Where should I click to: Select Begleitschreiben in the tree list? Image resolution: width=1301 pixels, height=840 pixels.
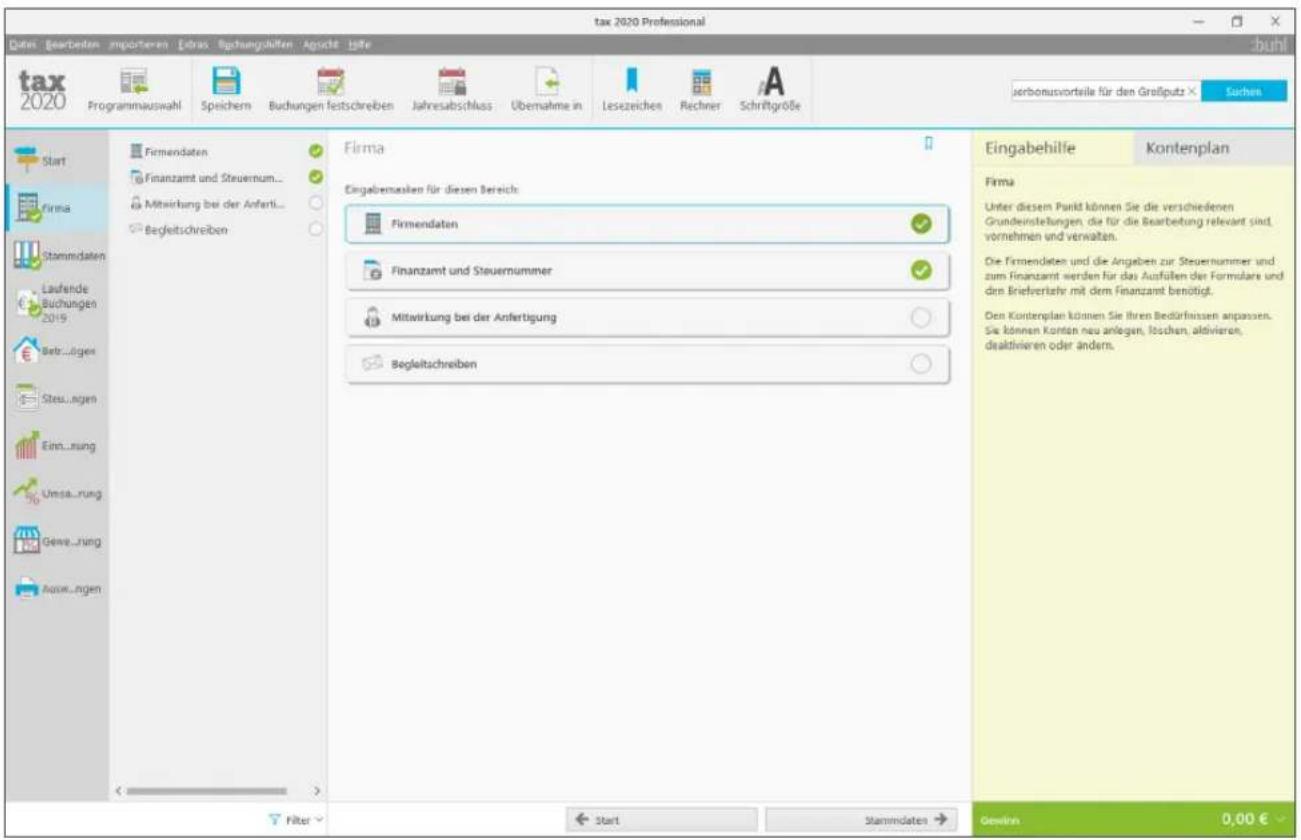point(179,229)
